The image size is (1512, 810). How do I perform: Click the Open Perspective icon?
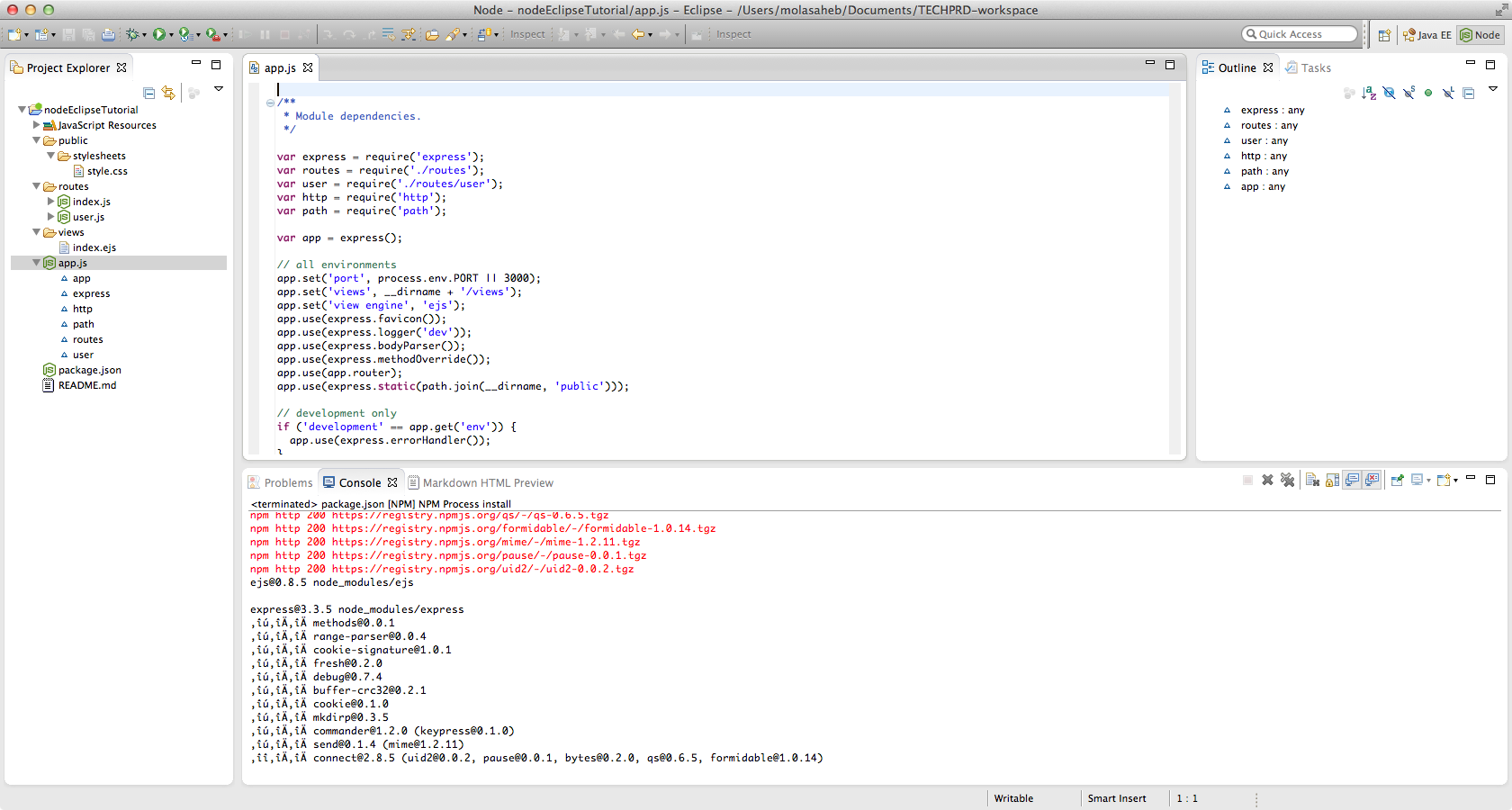click(x=1384, y=35)
